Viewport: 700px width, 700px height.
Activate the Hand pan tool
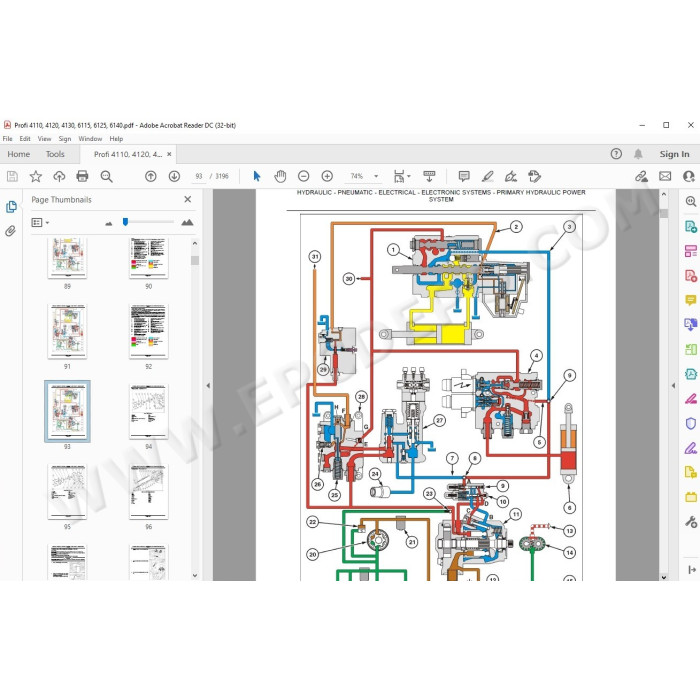[x=280, y=176]
